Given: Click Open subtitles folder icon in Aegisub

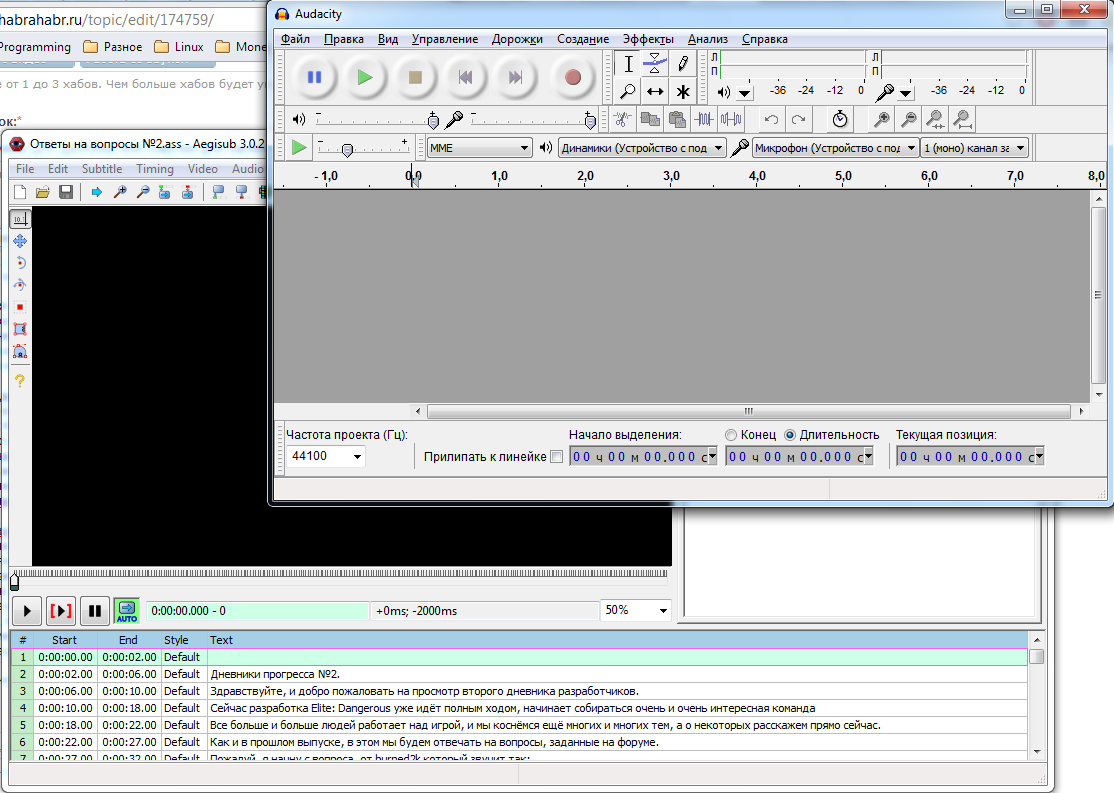Looking at the screenshot, I should [x=43, y=192].
